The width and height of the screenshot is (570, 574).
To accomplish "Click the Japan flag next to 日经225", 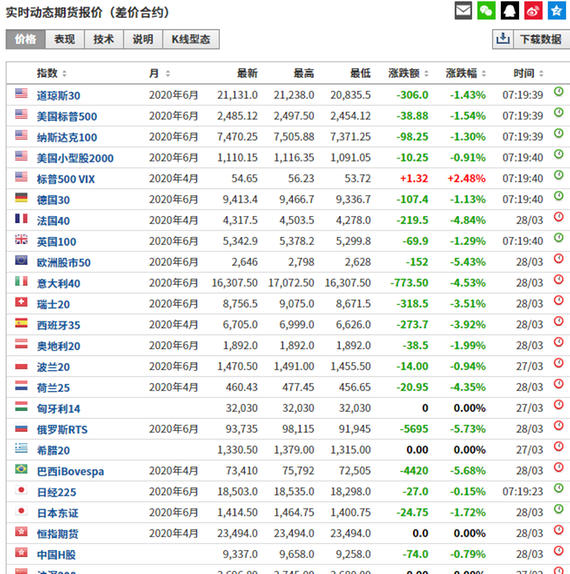I will coord(21,490).
